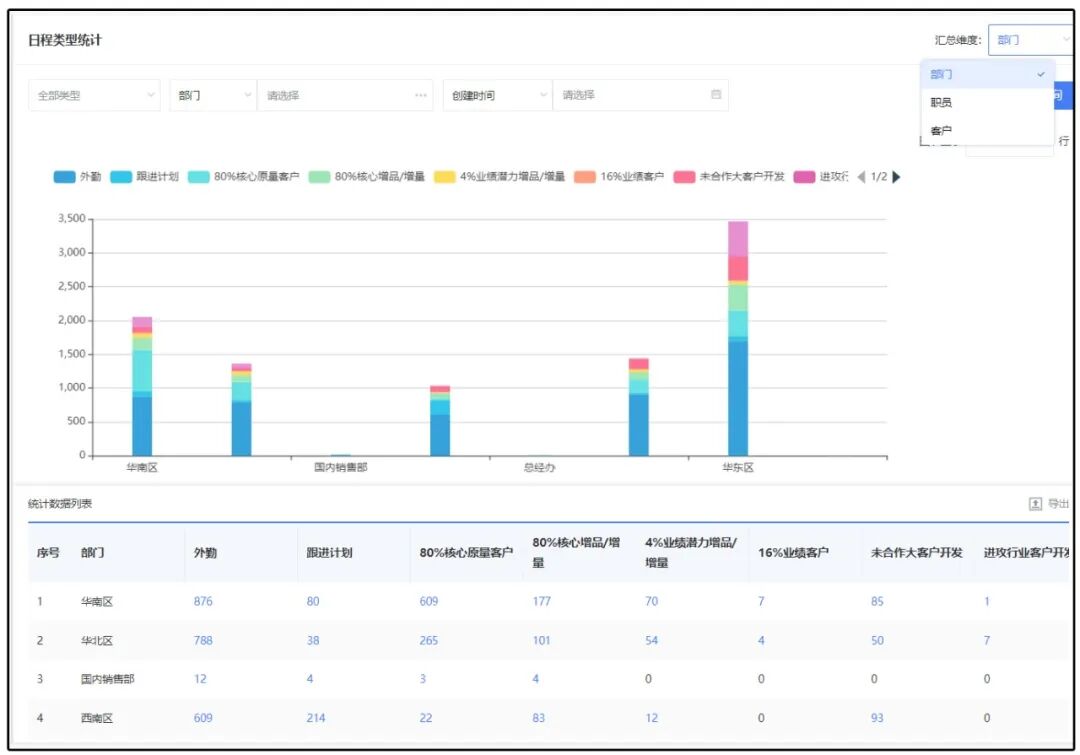Select 客户 option in dimension list

pos(987,131)
